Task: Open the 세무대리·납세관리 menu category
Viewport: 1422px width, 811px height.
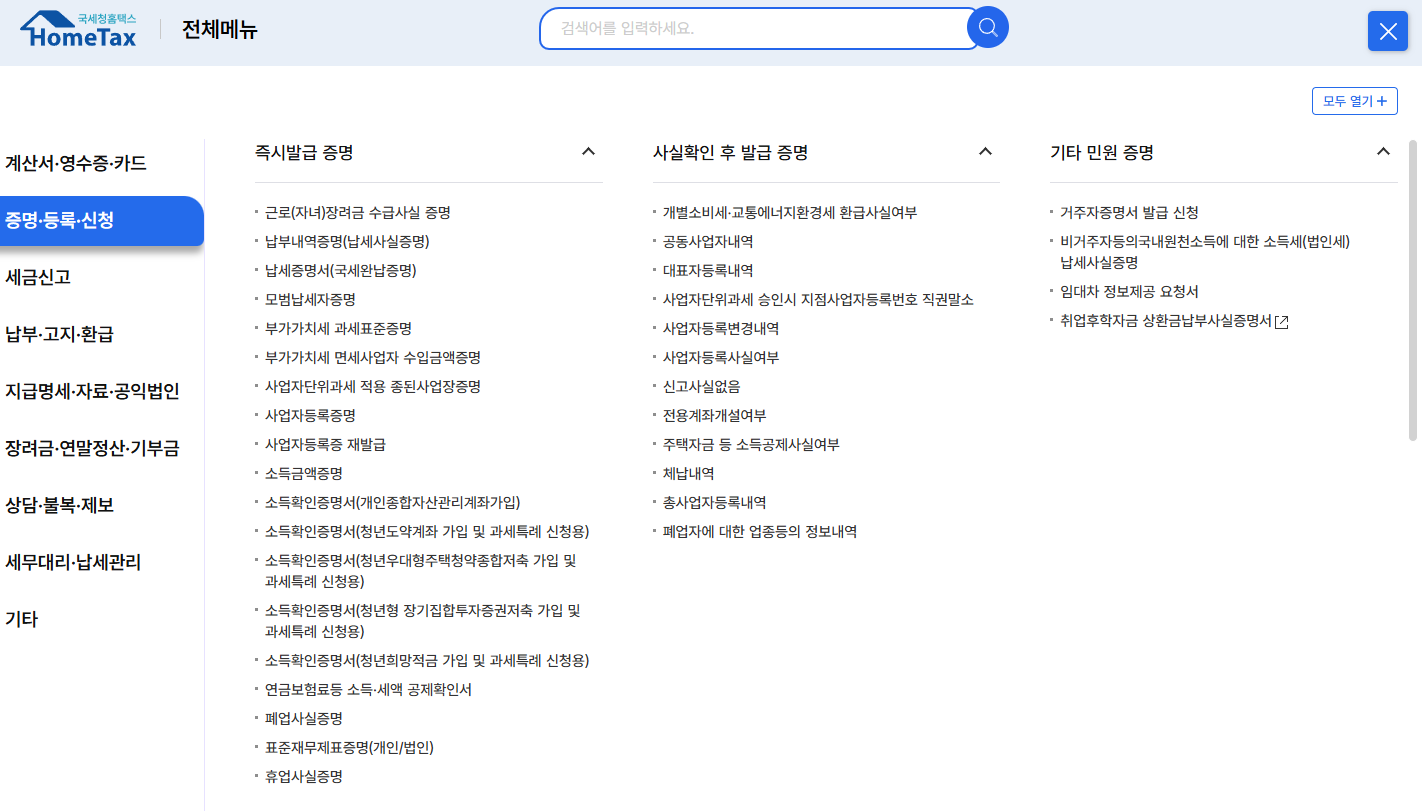Action: (73, 562)
